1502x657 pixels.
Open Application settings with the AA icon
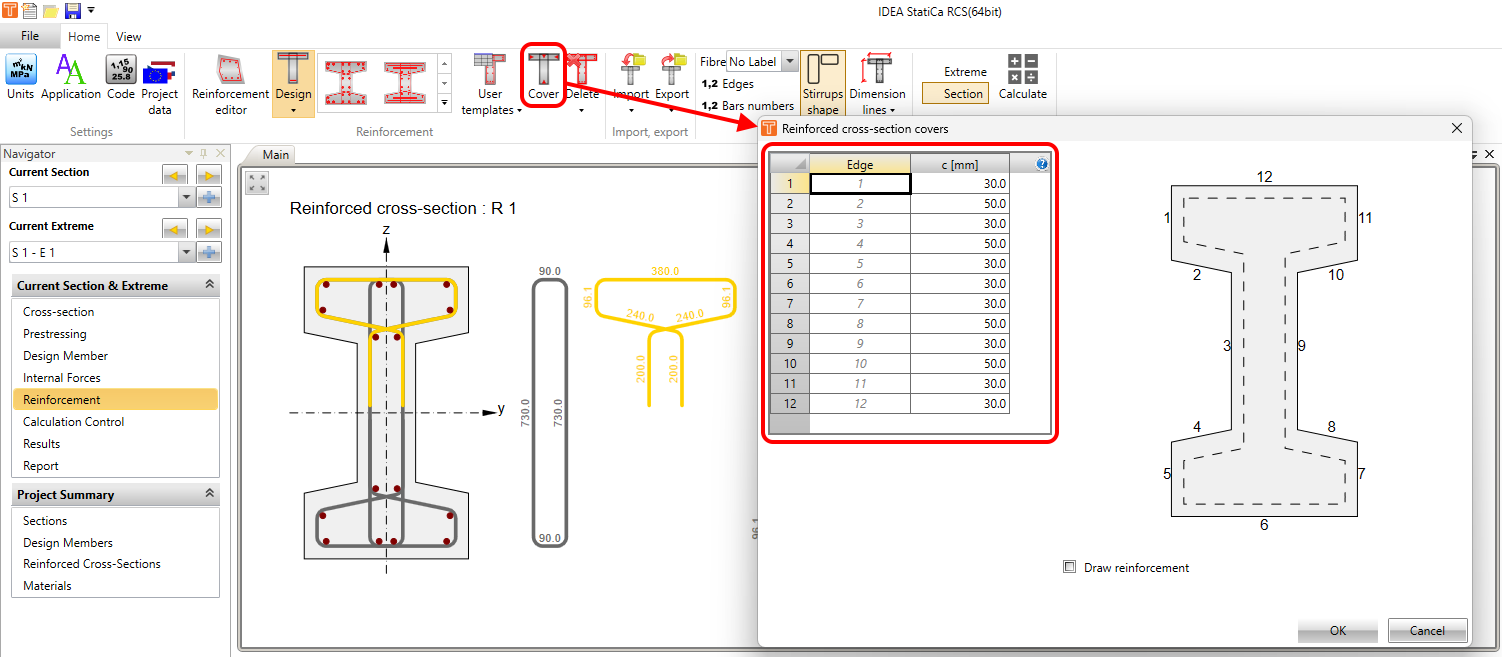71,78
